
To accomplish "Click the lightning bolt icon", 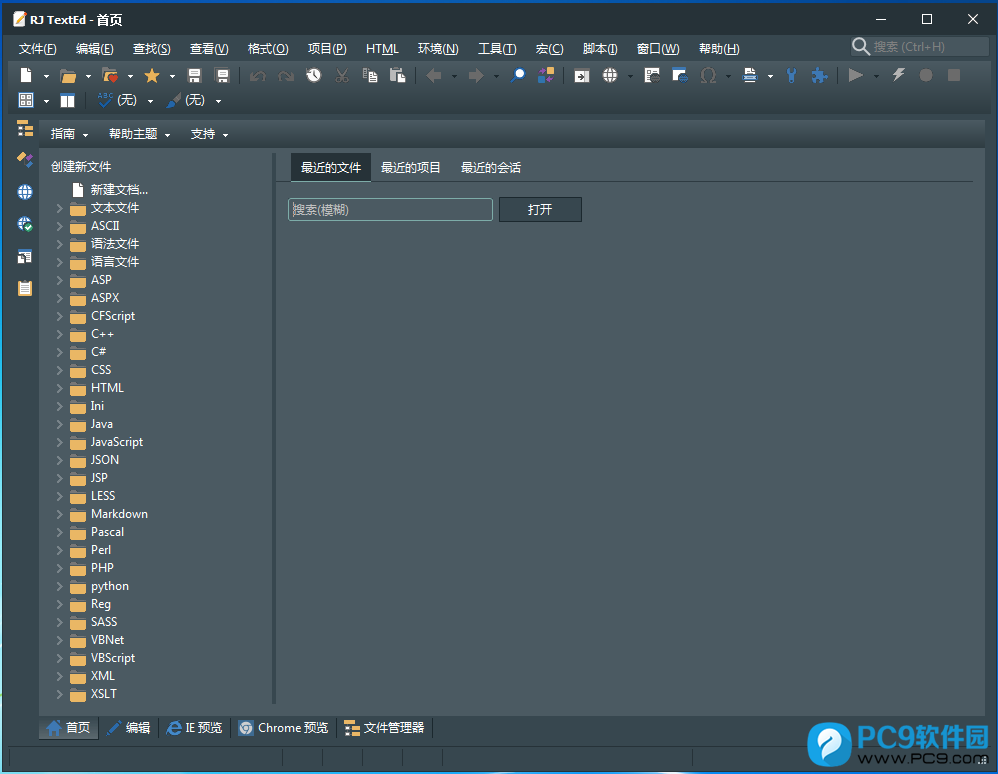I will tap(898, 75).
